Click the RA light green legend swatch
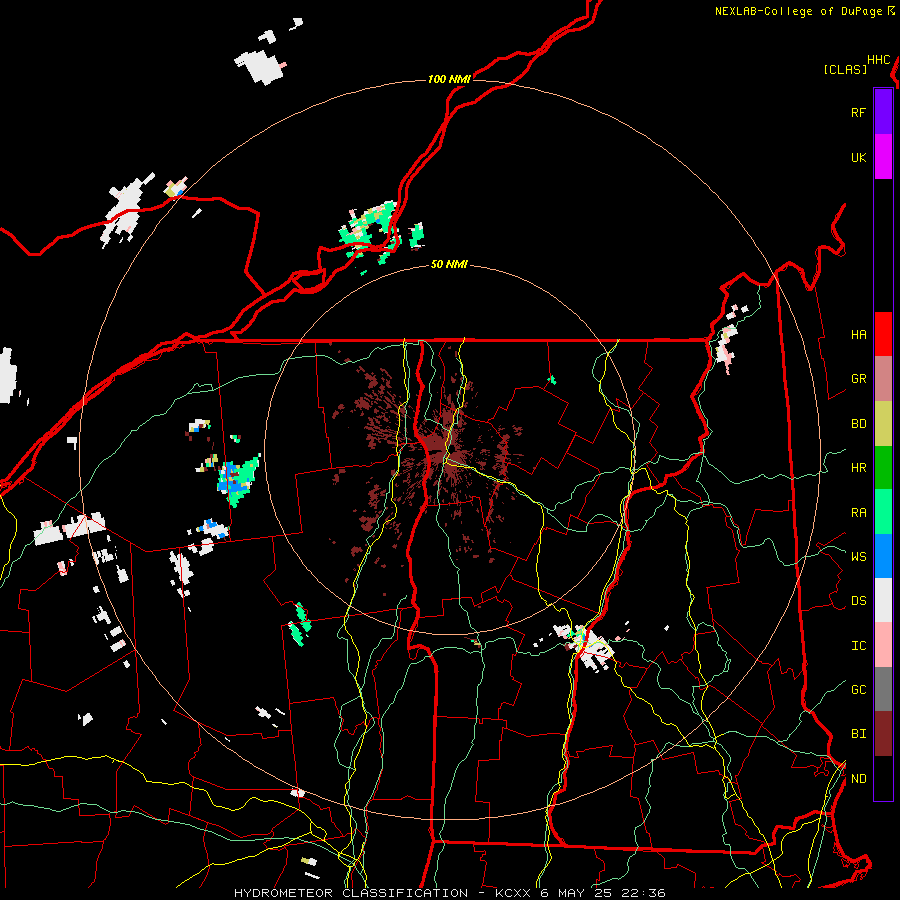Viewport: 900px width, 900px height. (883, 511)
